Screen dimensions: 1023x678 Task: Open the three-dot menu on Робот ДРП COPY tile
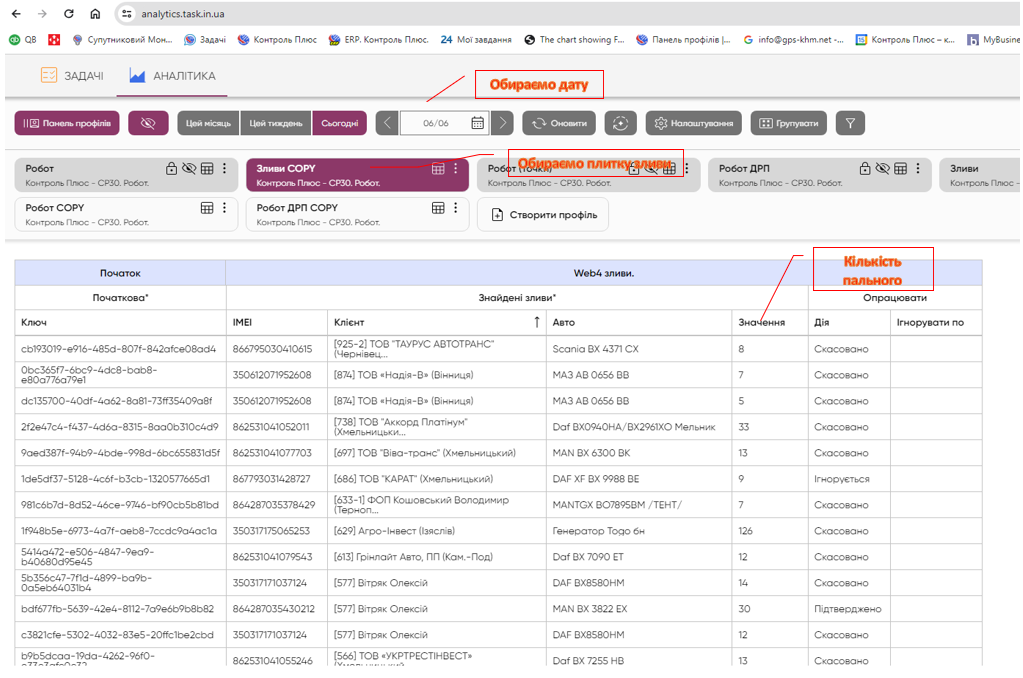pos(455,208)
